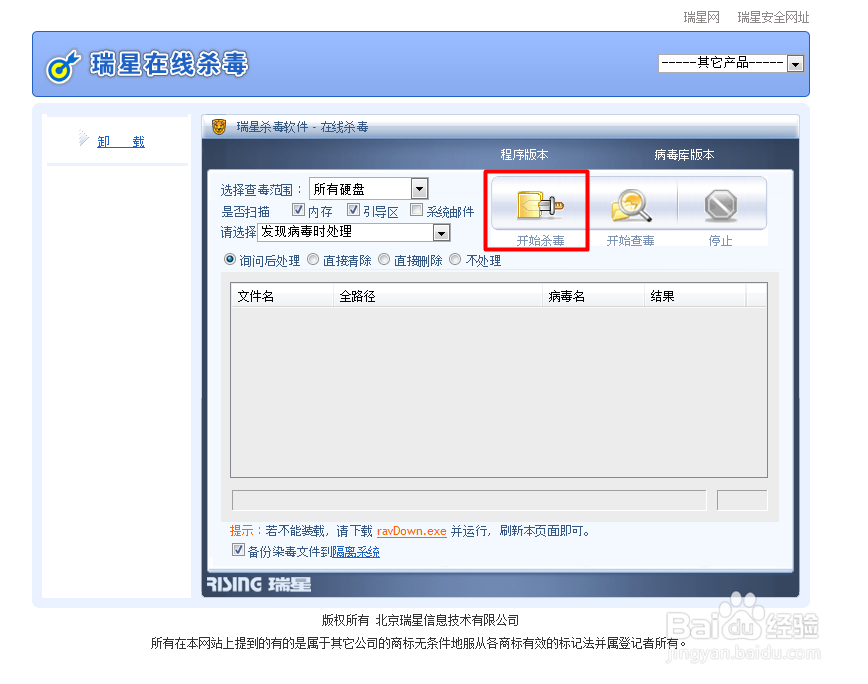Click the 病毒名 column header
868x684 pixels.
tap(593, 296)
